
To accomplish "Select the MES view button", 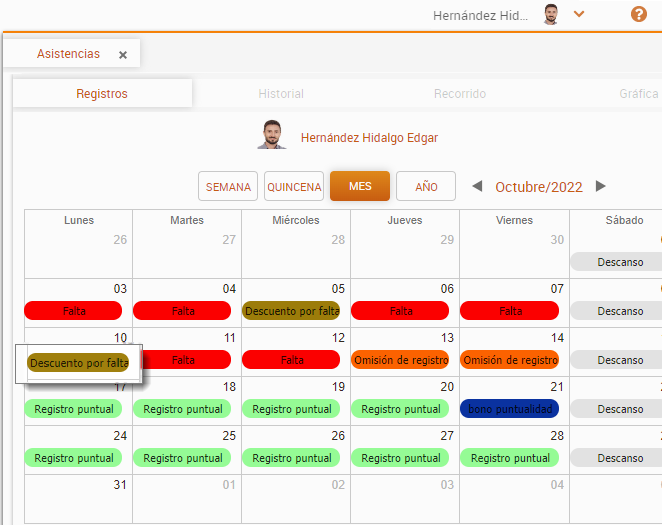I will tap(360, 187).
